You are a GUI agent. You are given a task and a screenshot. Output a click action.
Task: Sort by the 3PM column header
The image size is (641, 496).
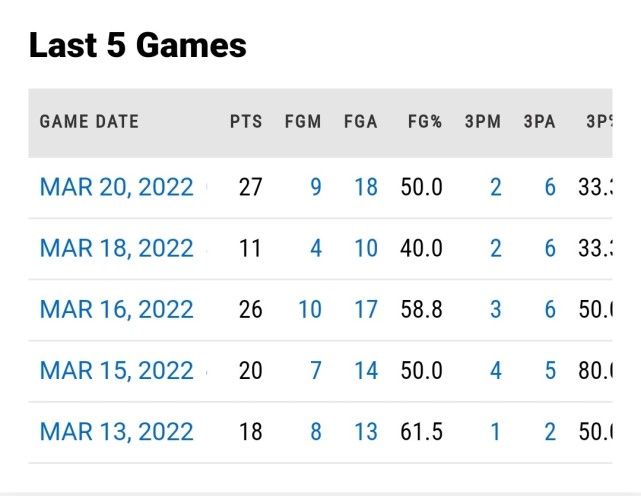483,122
